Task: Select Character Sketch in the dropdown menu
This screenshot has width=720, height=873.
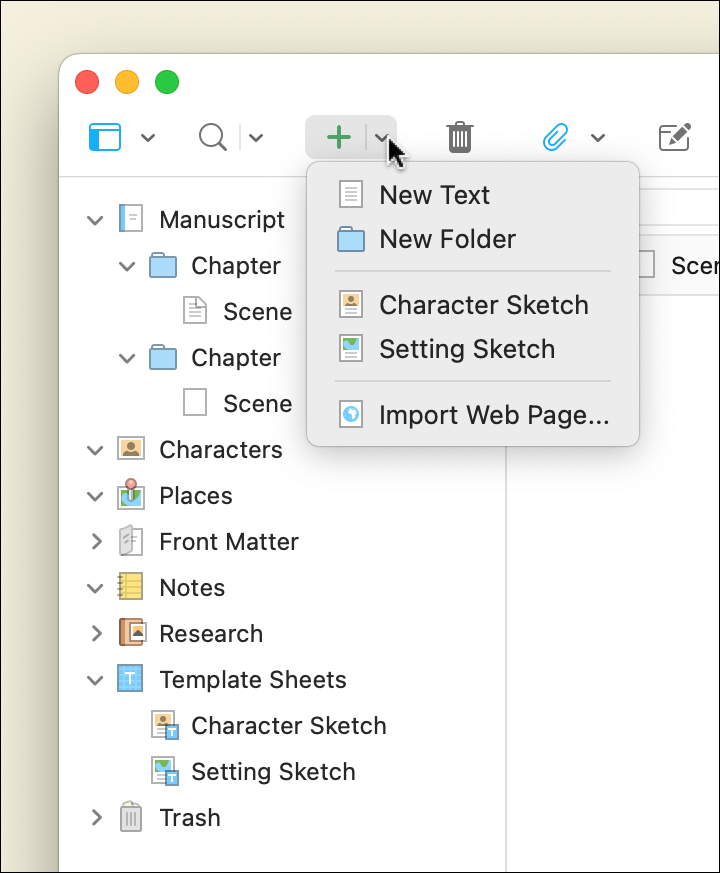Action: tap(483, 305)
